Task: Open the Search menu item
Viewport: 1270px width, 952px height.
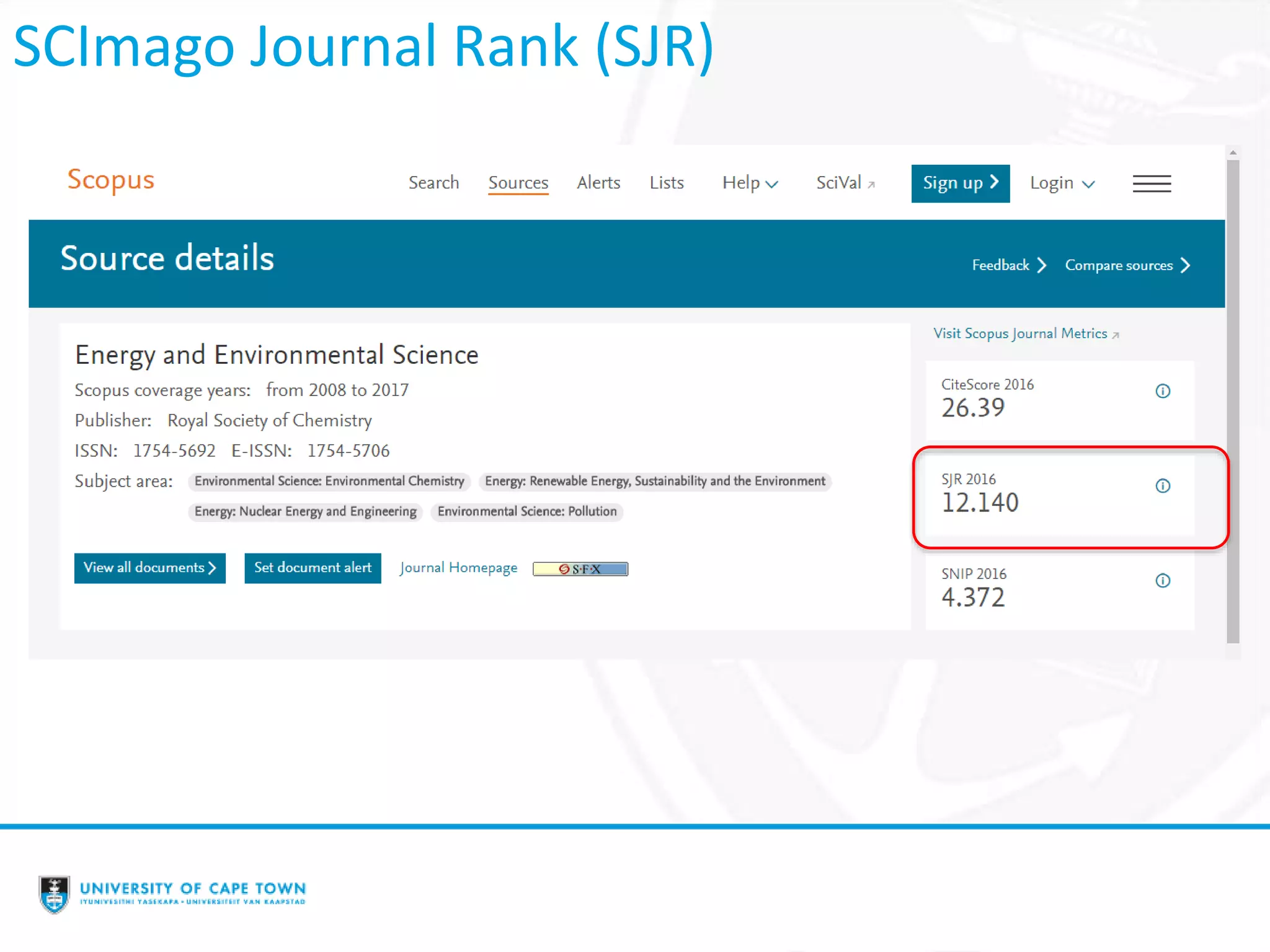Action: (433, 183)
